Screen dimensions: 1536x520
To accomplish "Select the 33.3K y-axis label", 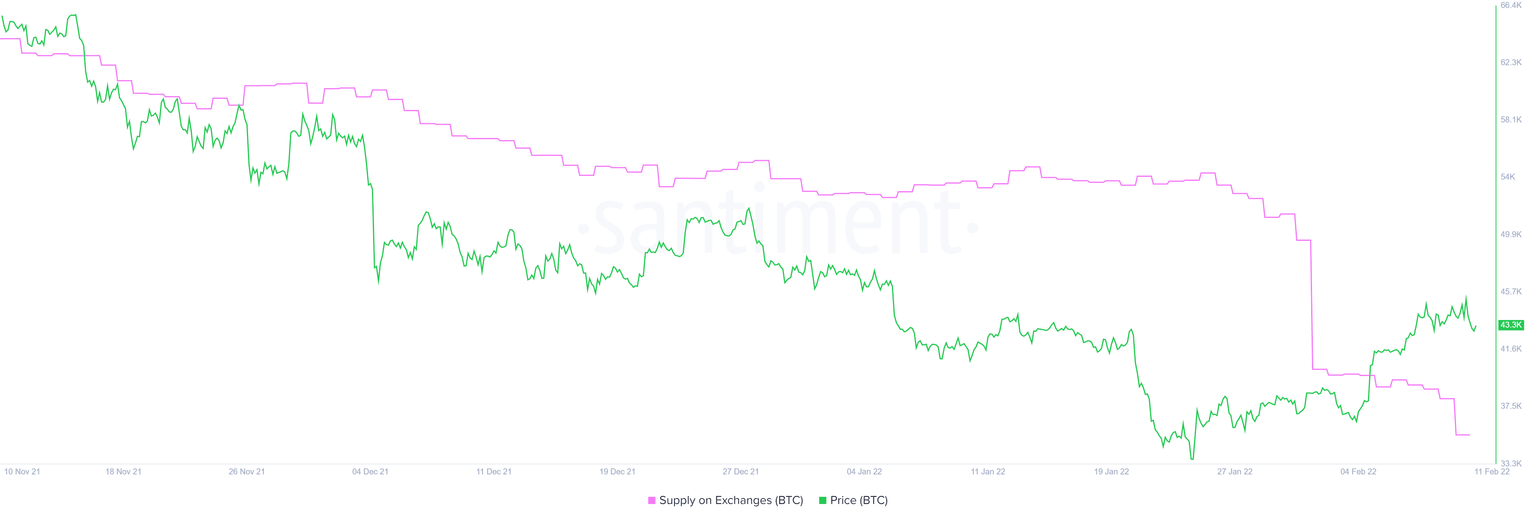I will click(x=1511, y=464).
